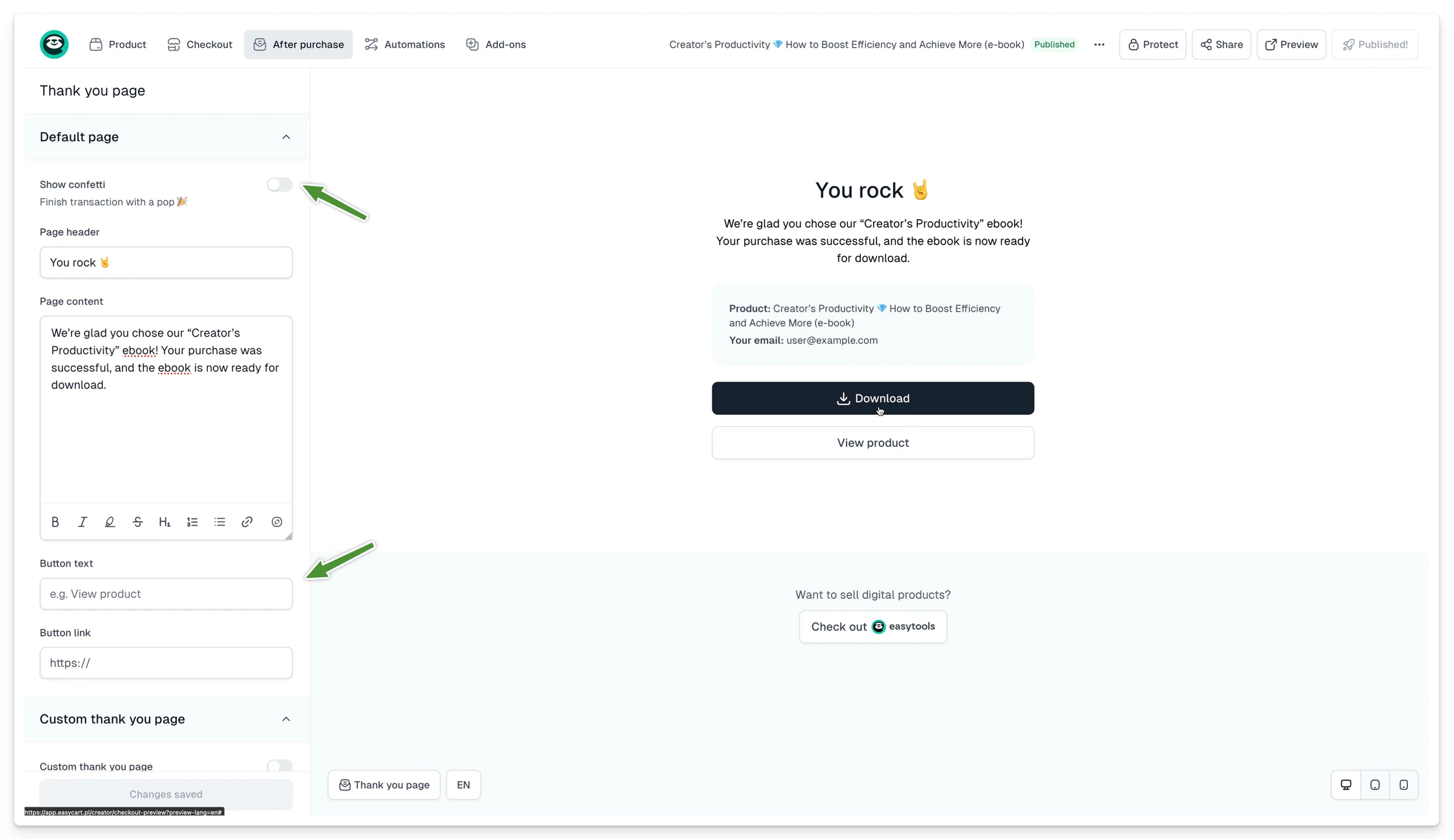Image resolution: width=1454 pixels, height=840 pixels.
Task: Open the three-dots more options menu
Action: pyautogui.click(x=1100, y=45)
